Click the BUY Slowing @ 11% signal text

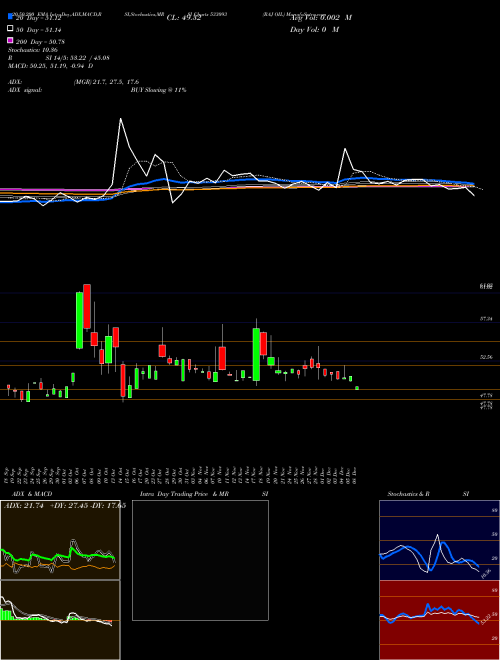(x=158, y=90)
